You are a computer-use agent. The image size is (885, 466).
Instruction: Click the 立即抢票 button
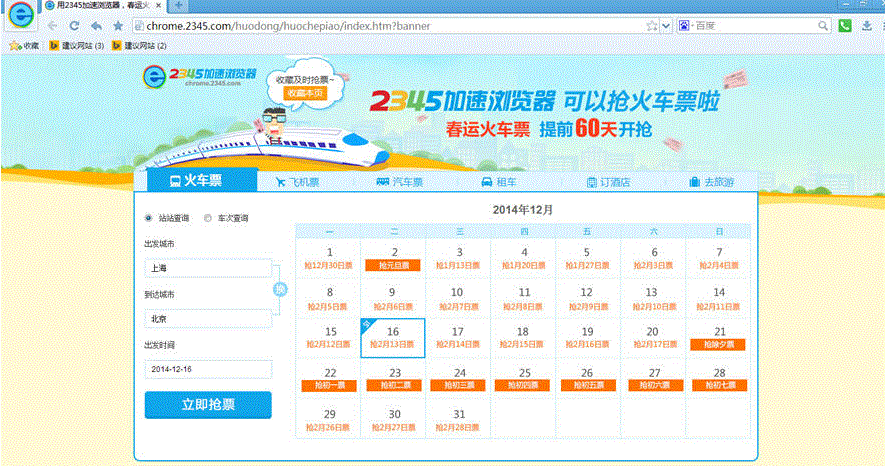208,405
